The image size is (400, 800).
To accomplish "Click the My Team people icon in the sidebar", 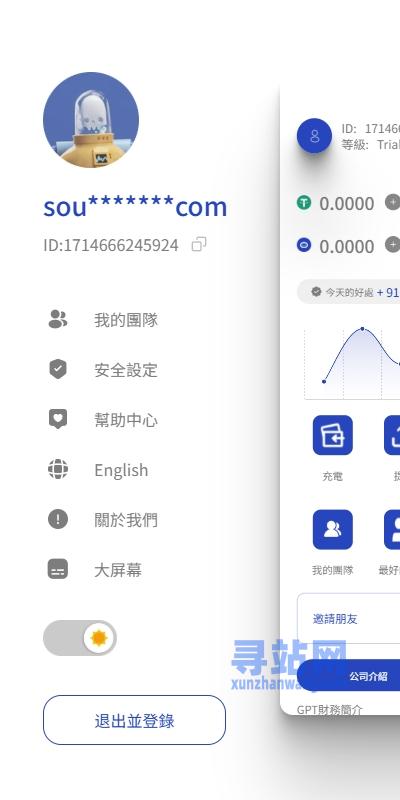I will [x=58, y=319].
